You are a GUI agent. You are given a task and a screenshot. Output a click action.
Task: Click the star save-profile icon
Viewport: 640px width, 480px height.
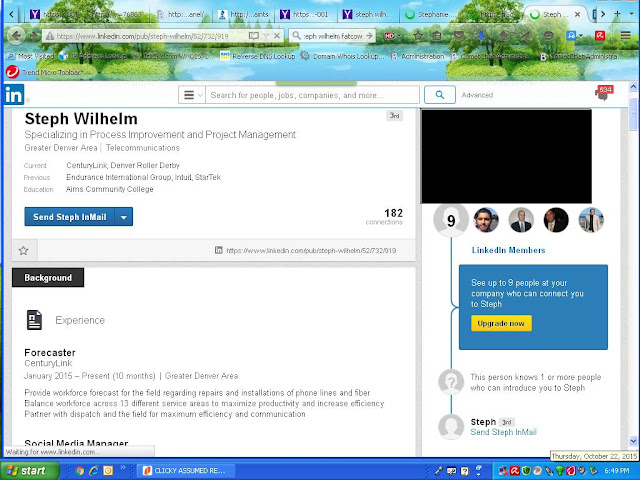[24, 250]
